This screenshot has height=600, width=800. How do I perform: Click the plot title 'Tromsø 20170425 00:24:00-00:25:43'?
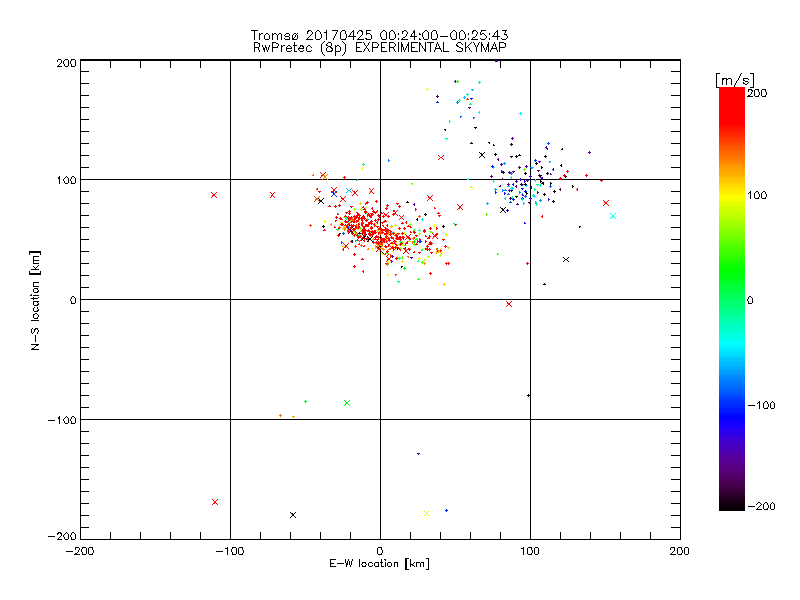pyautogui.click(x=379, y=35)
